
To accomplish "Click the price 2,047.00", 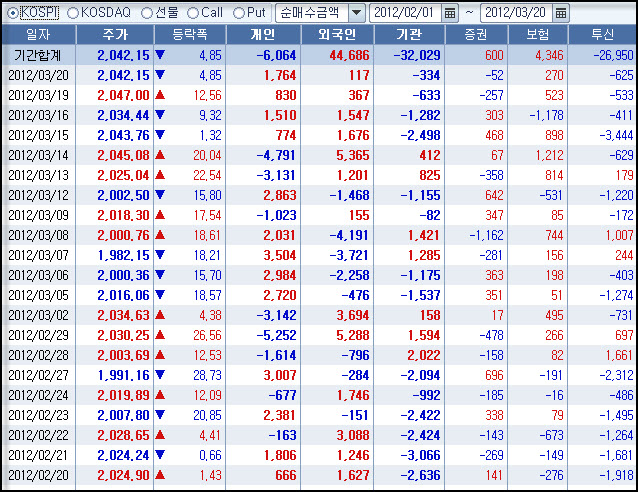I will pyautogui.click(x=123, y=95).
